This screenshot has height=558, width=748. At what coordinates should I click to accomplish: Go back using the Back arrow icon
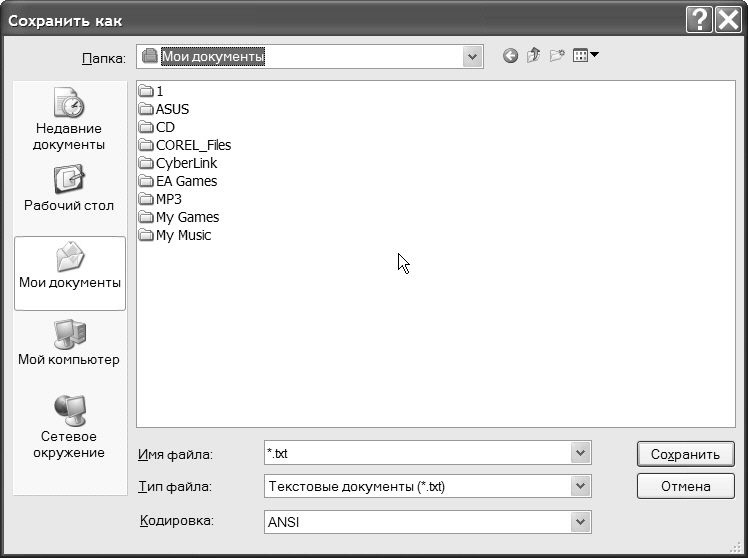coord(510,56)
